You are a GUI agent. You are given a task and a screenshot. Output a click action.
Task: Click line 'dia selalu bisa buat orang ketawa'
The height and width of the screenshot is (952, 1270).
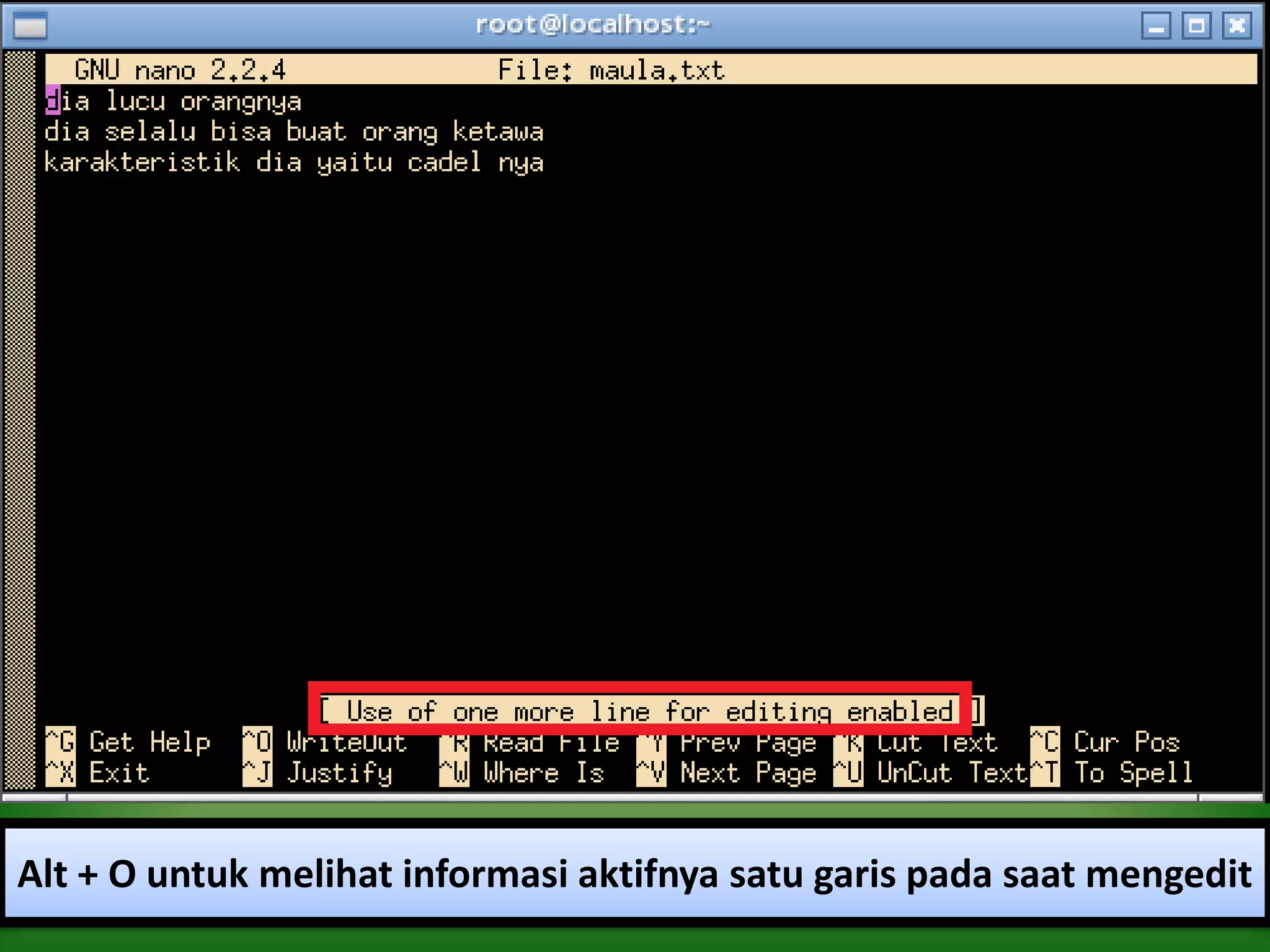tap(294, 132)
